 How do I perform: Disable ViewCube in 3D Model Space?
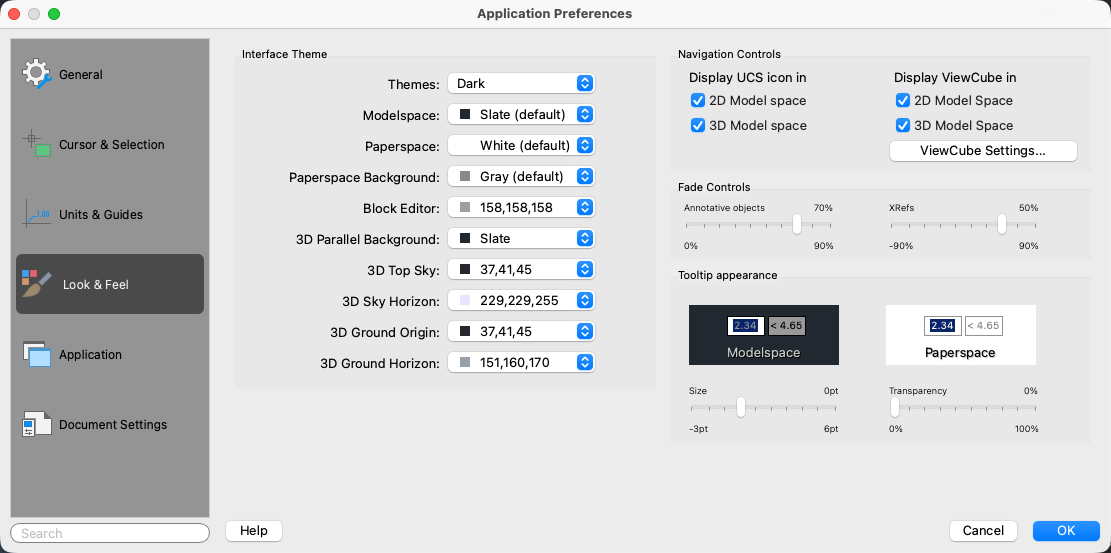click(903, 126)
